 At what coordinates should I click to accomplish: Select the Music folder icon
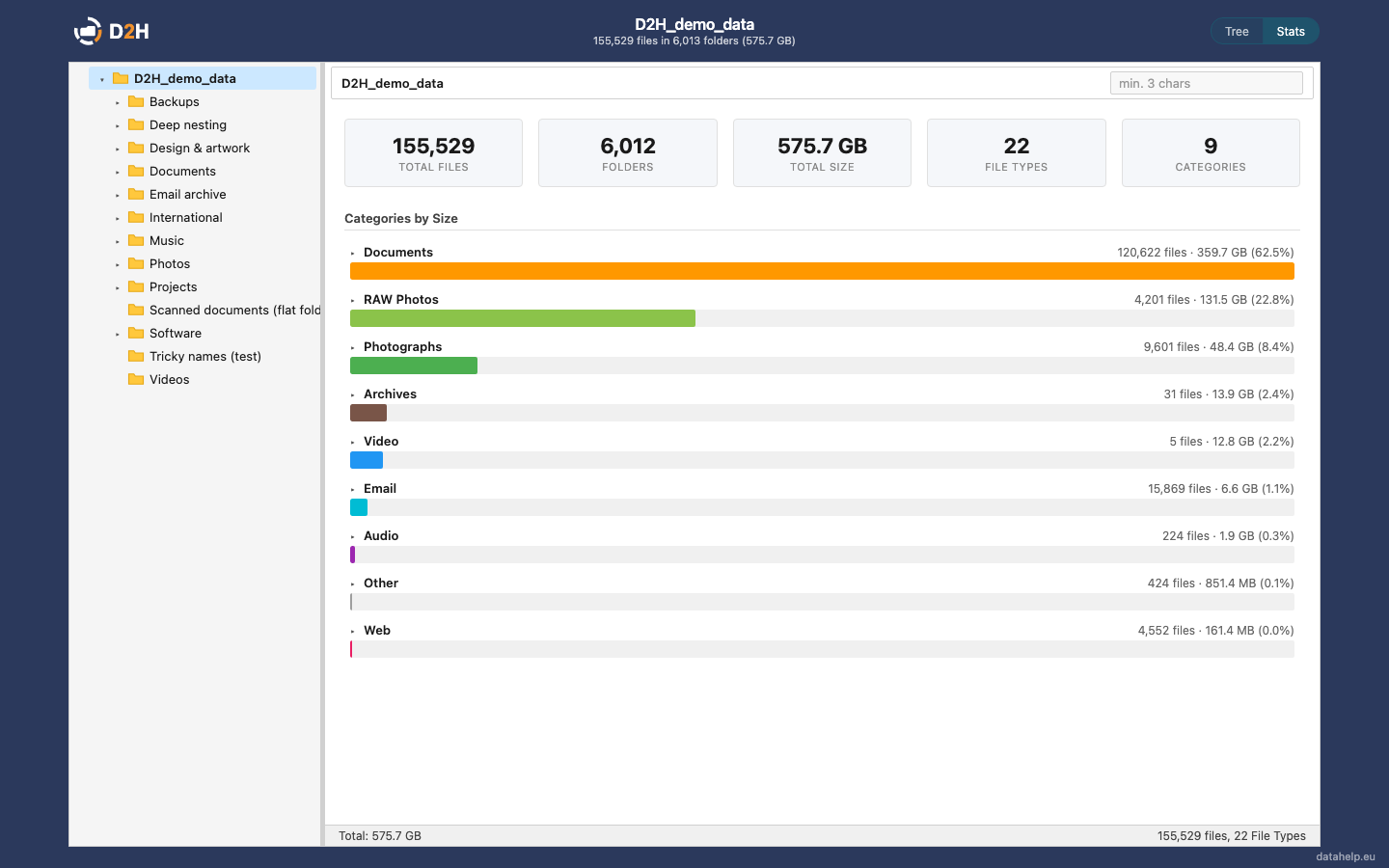(136, 240)
